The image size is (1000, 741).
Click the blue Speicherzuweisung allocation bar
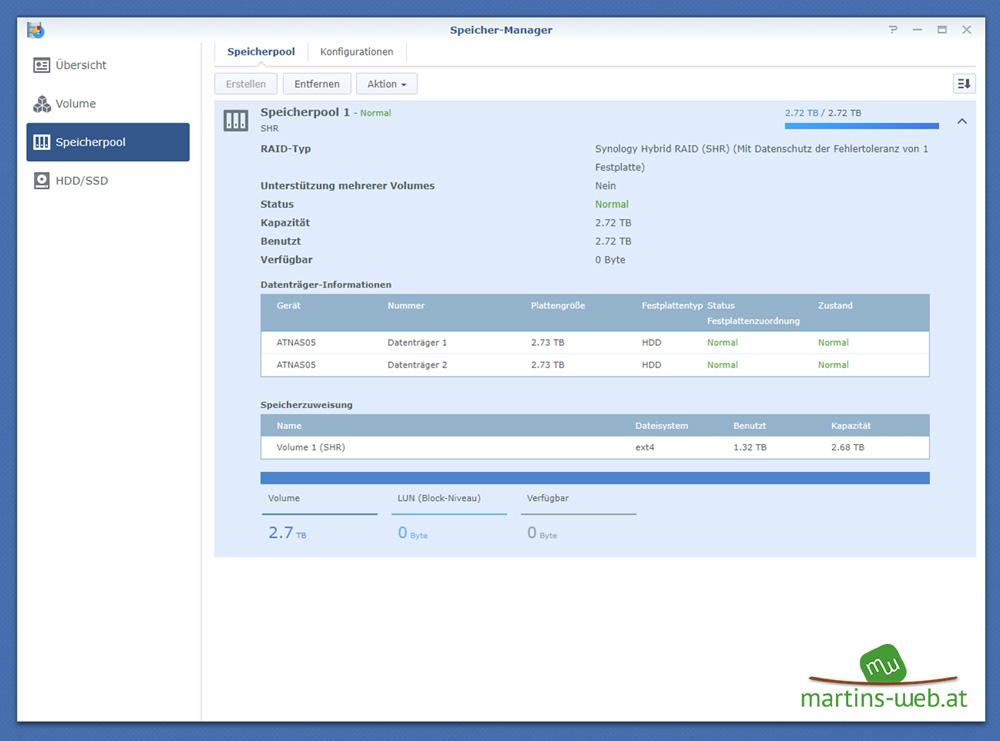(595, 478)
